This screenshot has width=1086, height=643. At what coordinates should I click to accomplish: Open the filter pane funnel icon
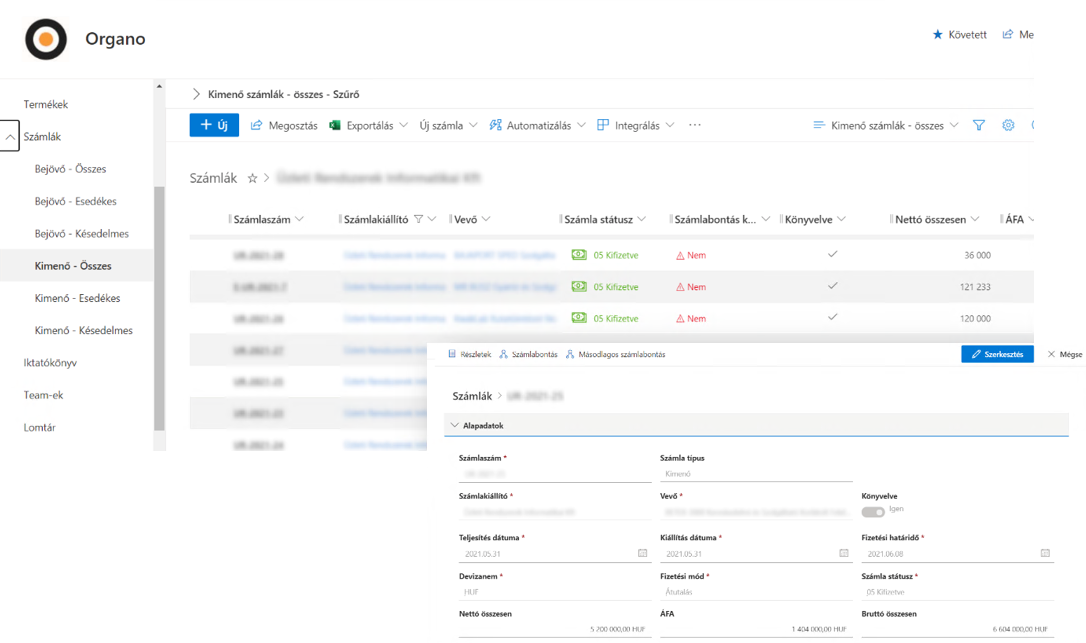pos(979,125)
